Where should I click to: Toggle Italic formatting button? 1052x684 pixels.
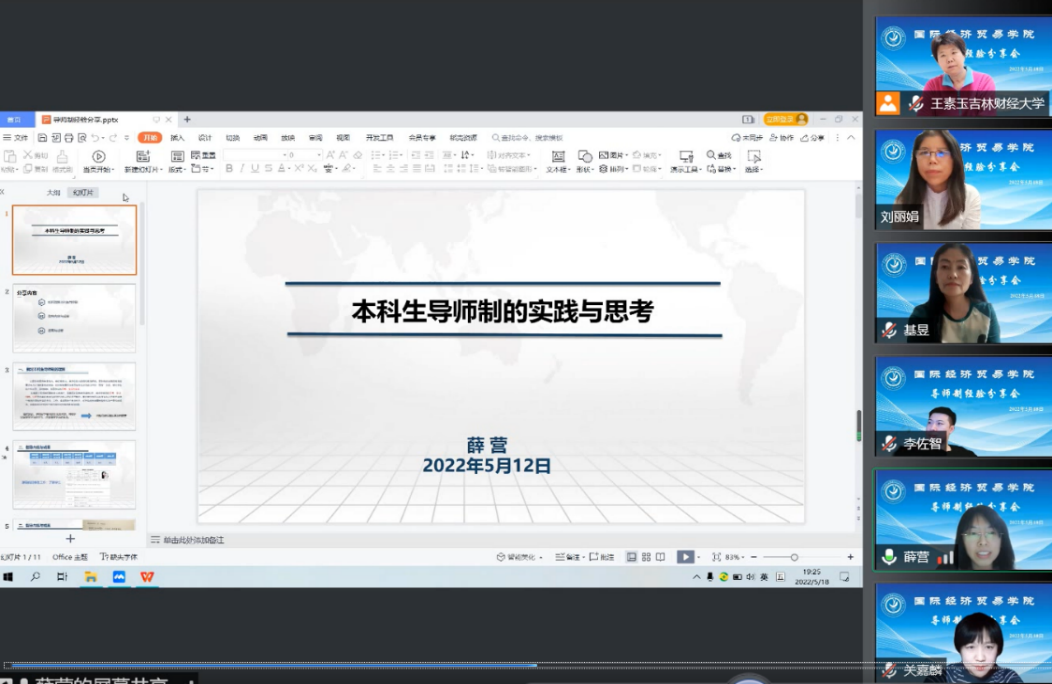pos(242,169)
